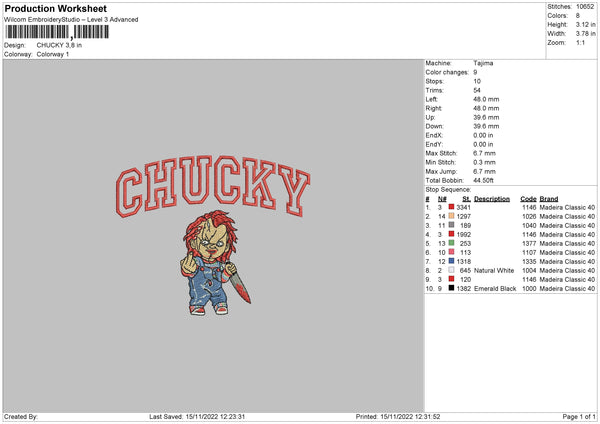Image resolution: width=600 pixels, height=424 pixels.
Task: Click the Min Stitch value 0.3 mm
Action: (x=484, y=162)
